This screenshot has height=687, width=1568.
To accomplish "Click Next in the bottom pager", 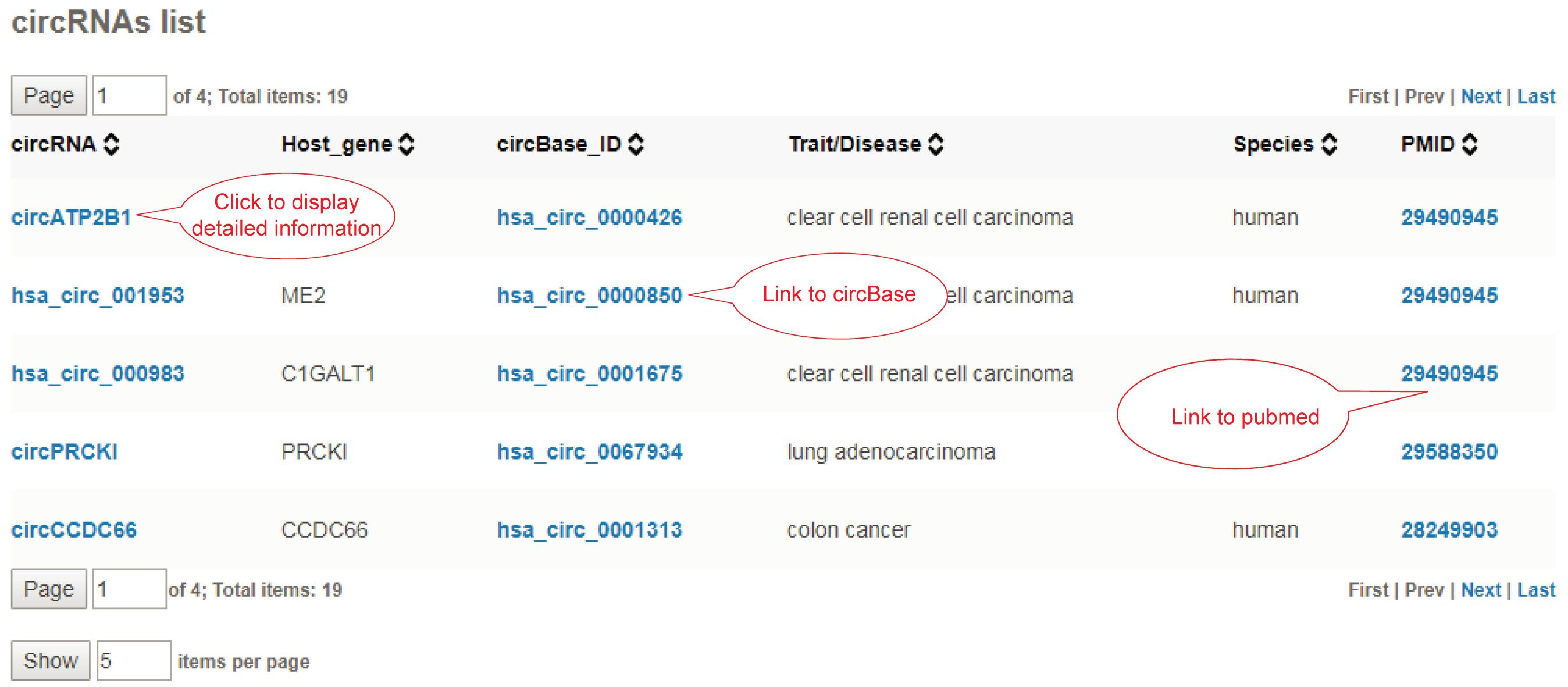I will click(x=1481, y=589).
